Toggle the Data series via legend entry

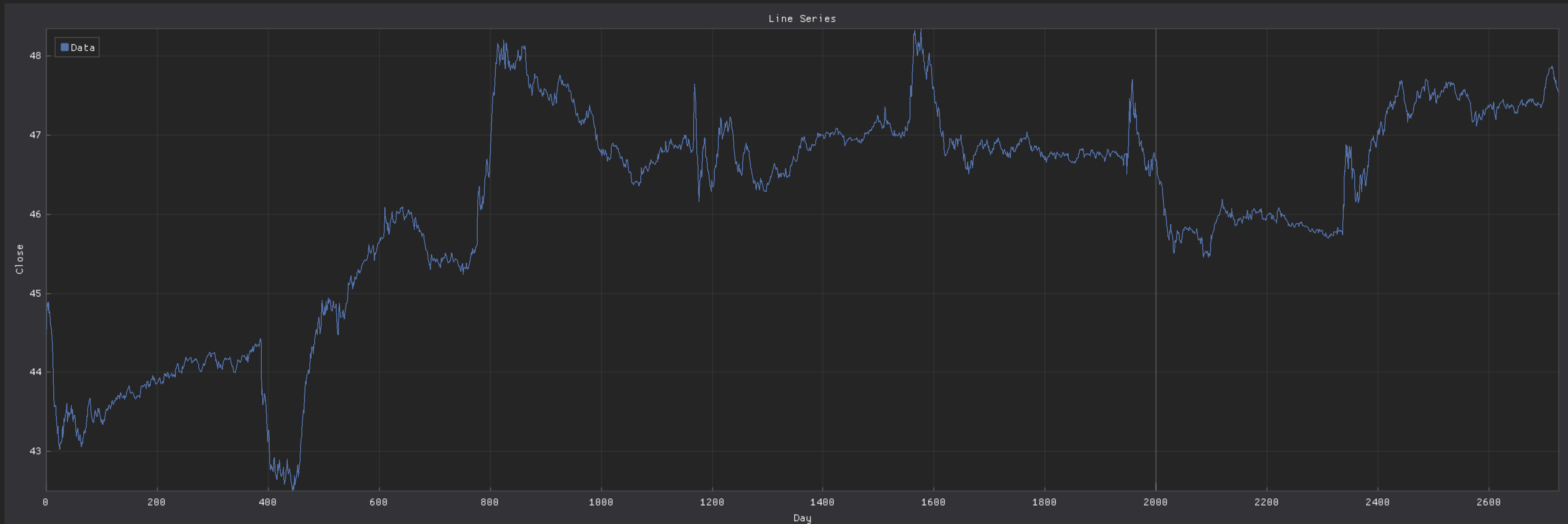coord(82,47)
